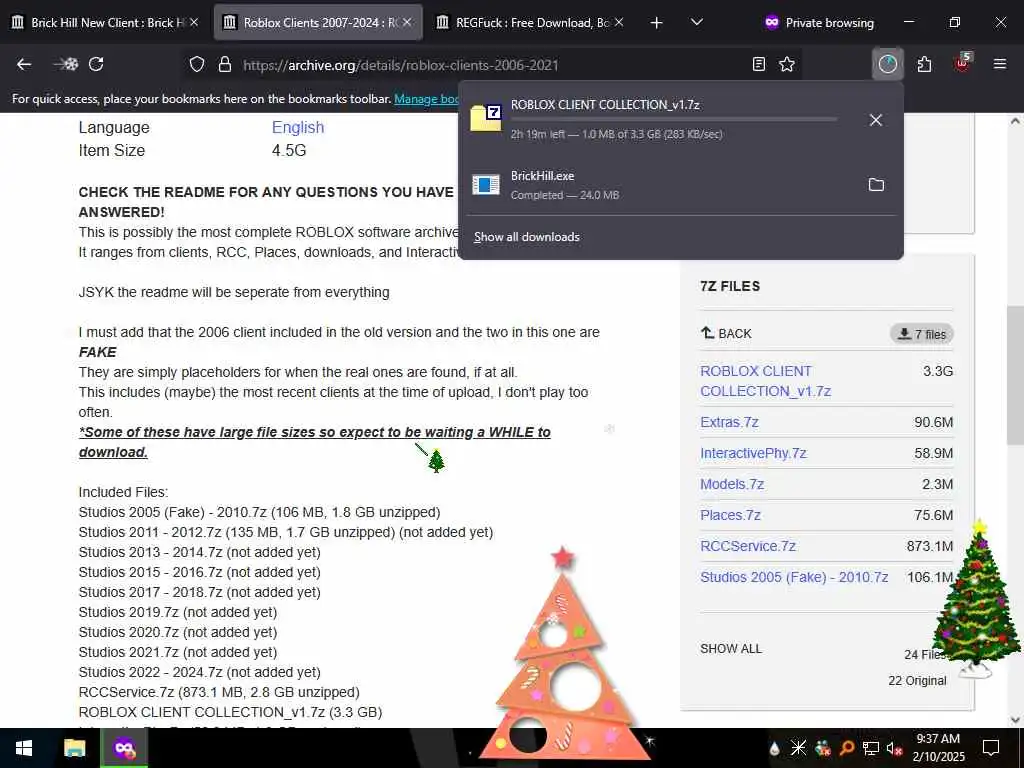Screen dimensions: 1024x768
Task: Open the Manage bookmarks link
Action: [426, 99]
